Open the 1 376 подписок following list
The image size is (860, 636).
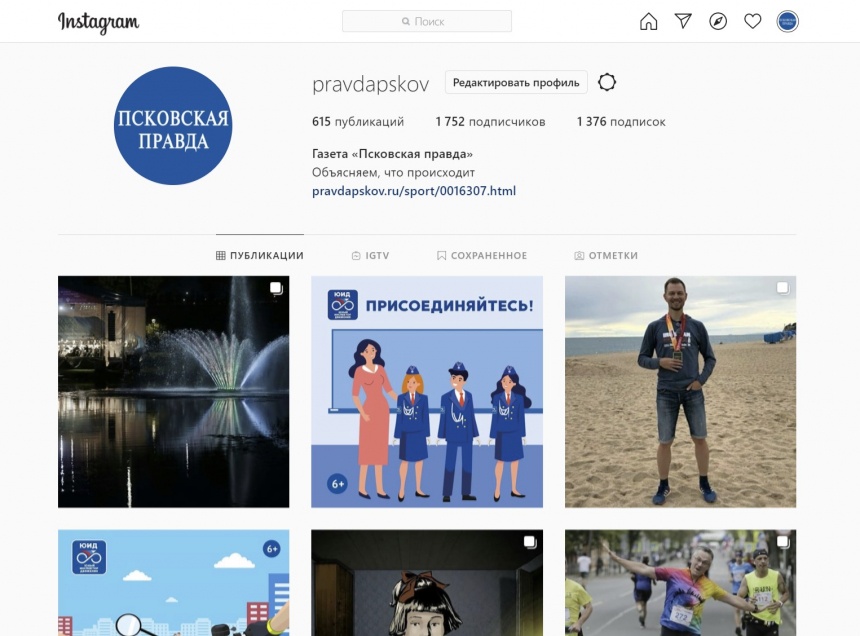621,122
